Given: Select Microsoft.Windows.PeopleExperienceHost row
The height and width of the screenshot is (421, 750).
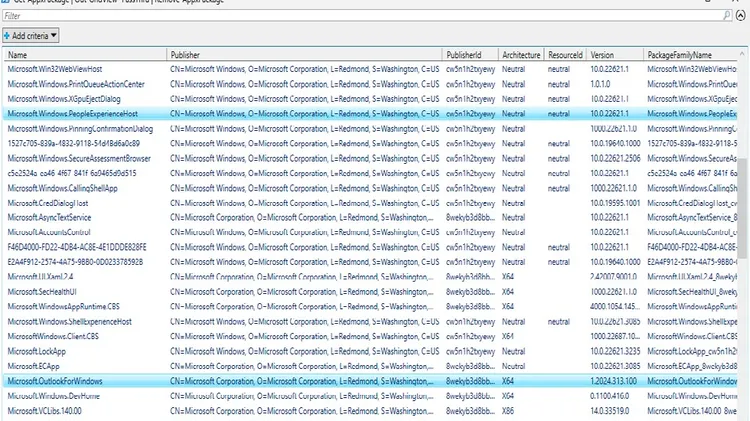Looking at the screenshot, I should (371, 114).
